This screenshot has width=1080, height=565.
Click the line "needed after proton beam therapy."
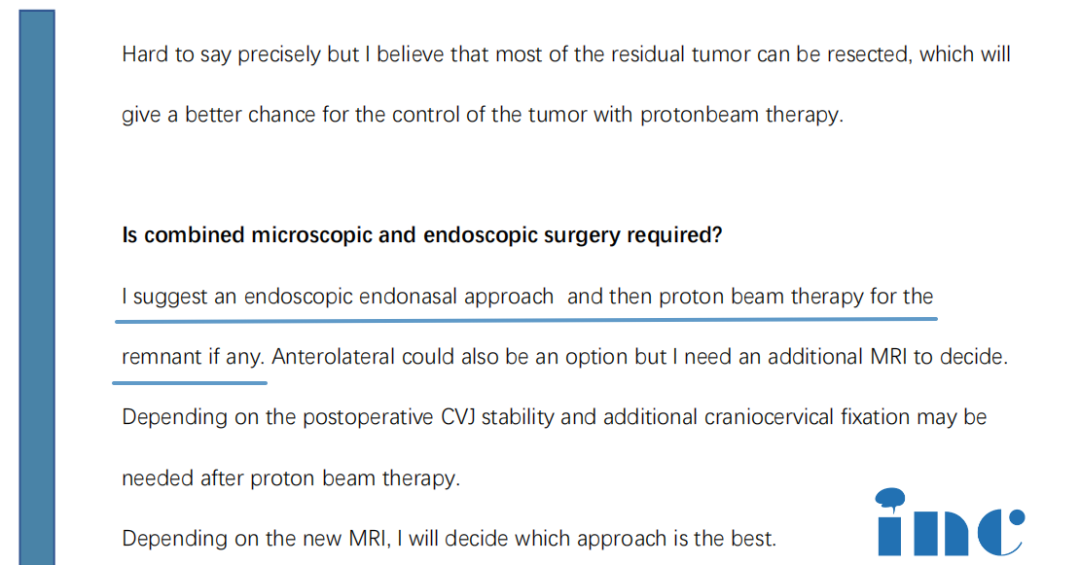click(x=291, y=478)
